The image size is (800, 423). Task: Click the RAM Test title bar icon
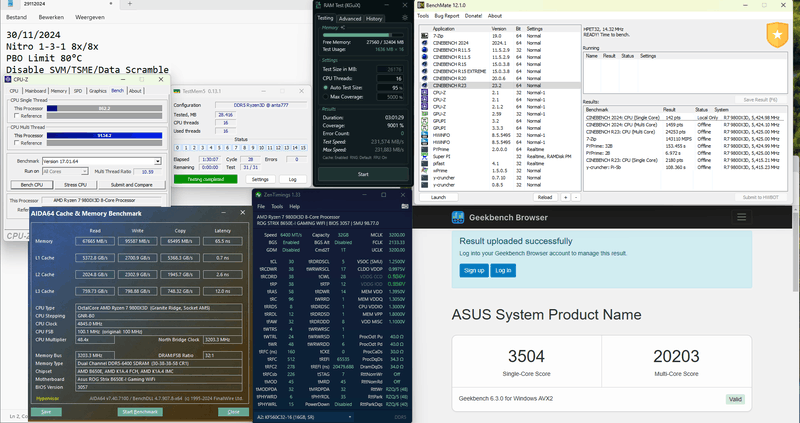[319, 5]
